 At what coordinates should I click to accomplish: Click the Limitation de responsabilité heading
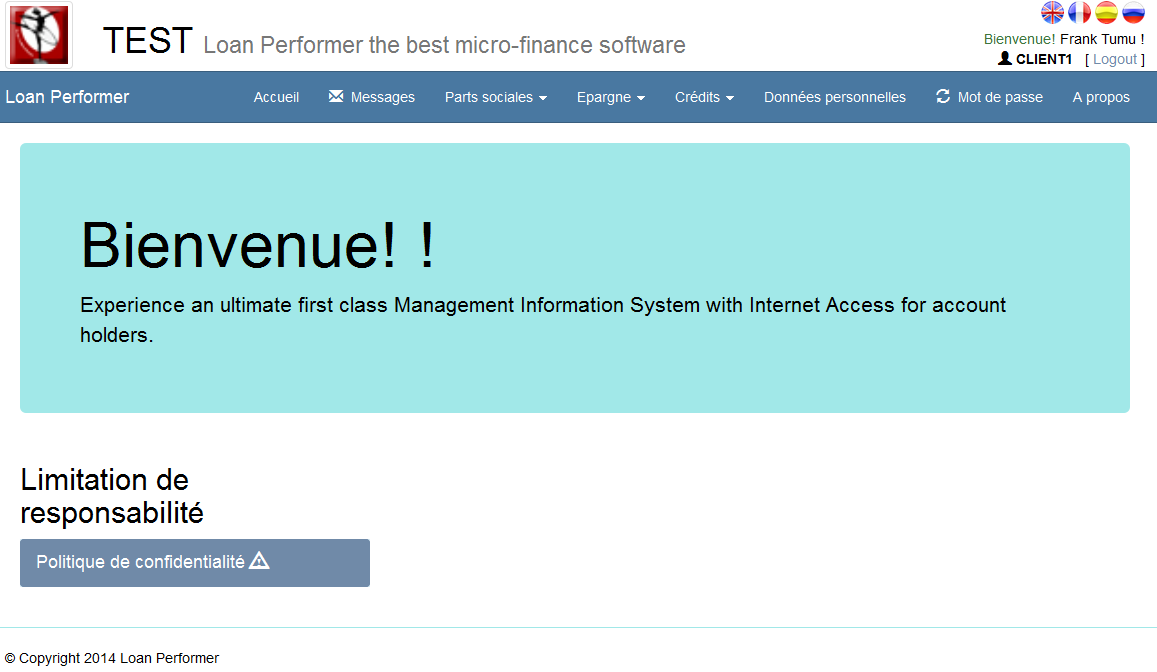pos(112,496)
